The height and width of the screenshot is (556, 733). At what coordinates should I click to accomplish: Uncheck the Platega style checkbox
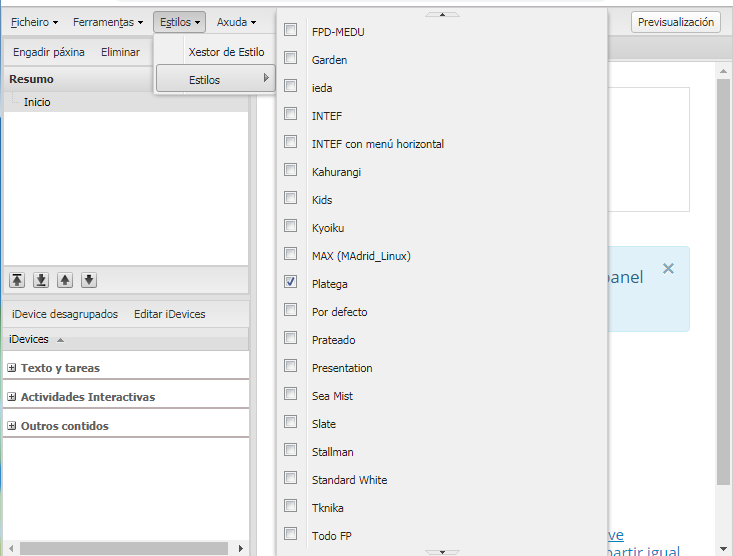click(x=291, y=283)
